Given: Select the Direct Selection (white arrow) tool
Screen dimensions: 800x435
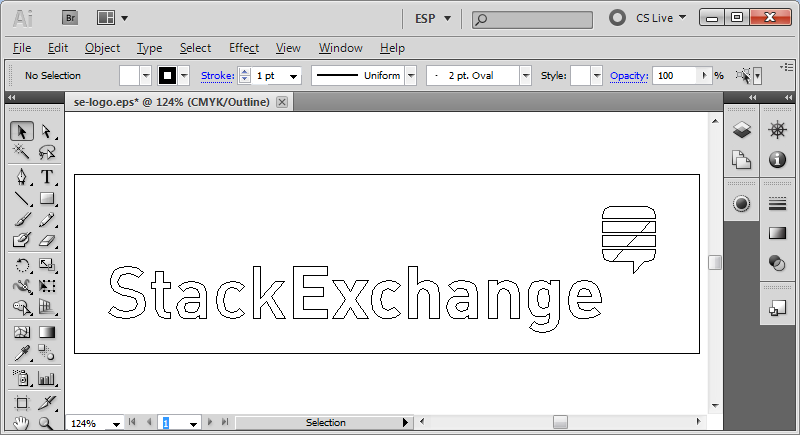Looking at the screenshot, I should click(46, 132).
